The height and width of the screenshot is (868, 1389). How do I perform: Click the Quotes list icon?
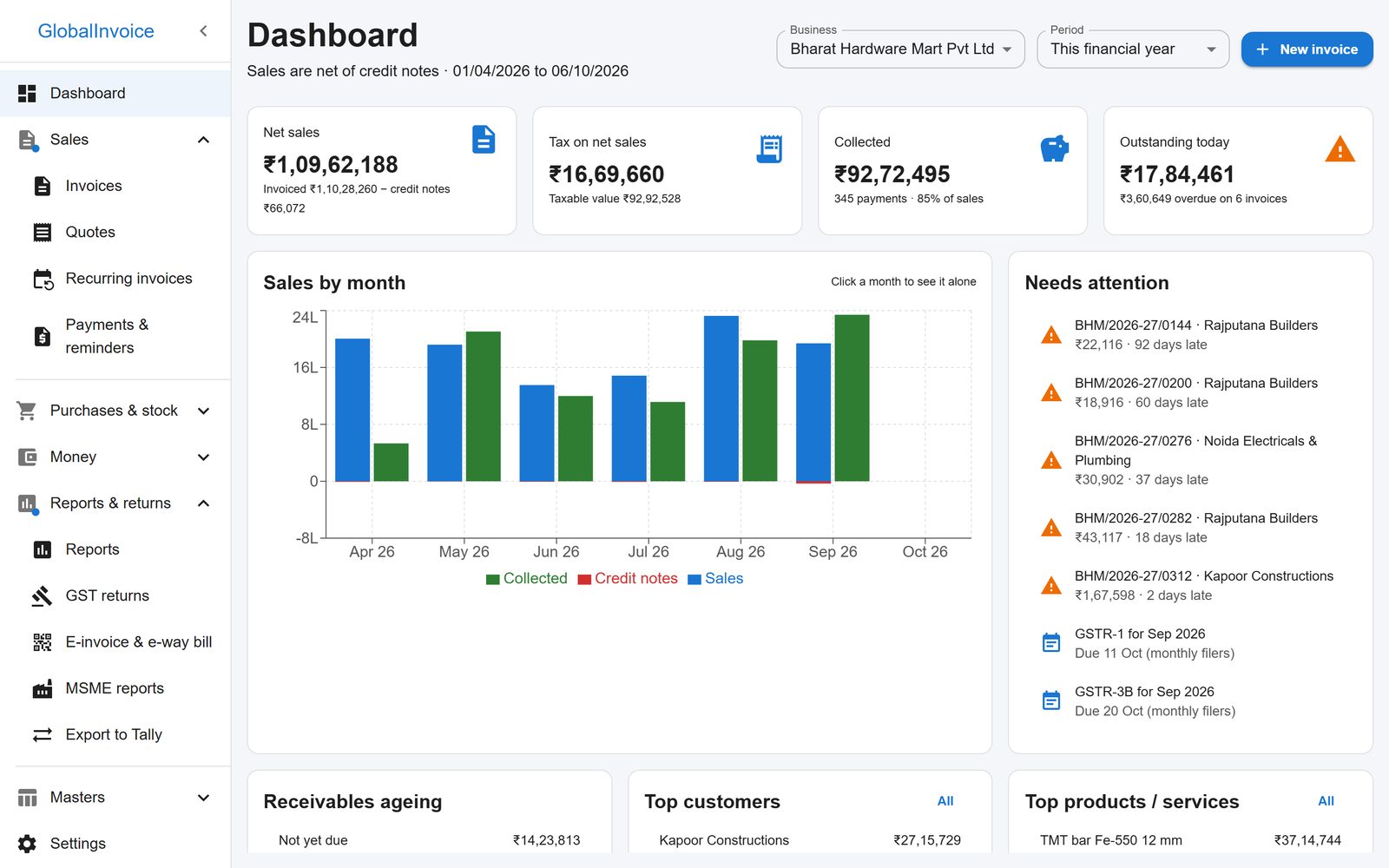coord(43,232)
